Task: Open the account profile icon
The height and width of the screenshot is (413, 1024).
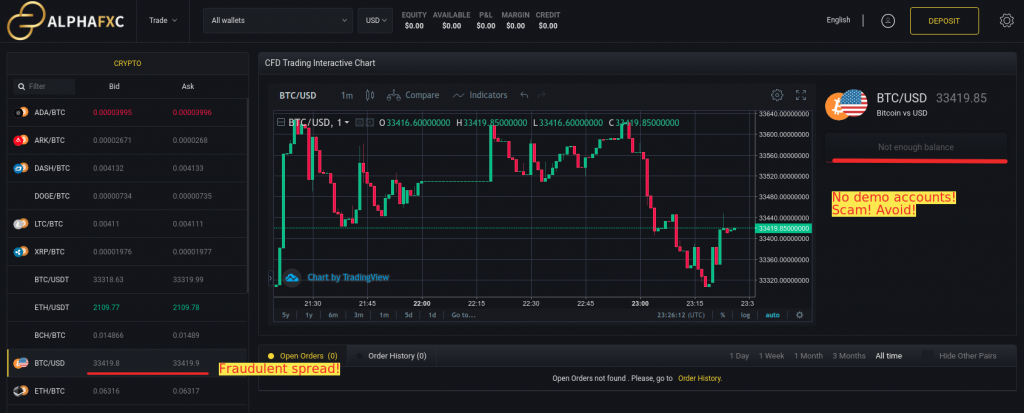Action: click(888, 21)
